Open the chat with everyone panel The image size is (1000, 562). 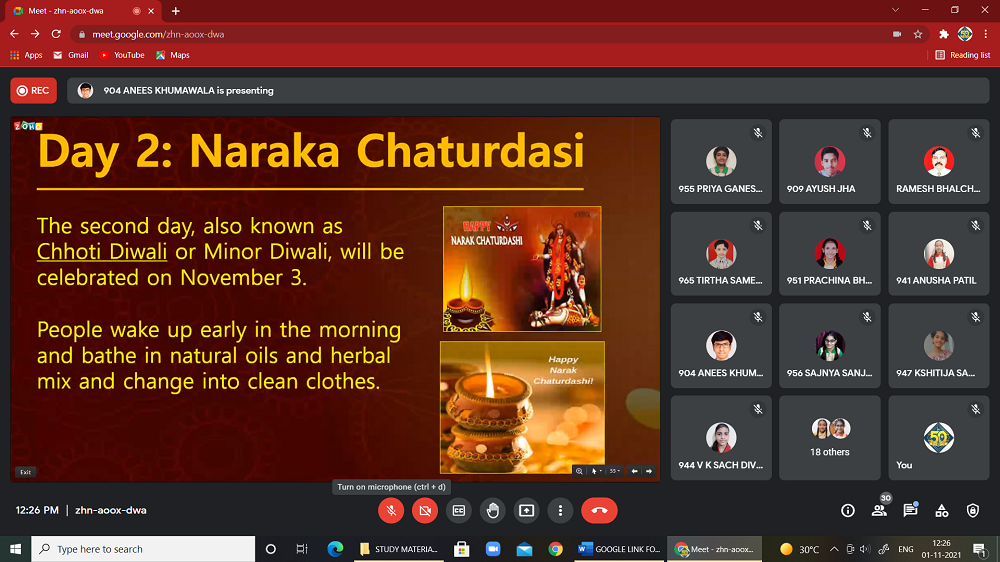(x=910, y=510)
